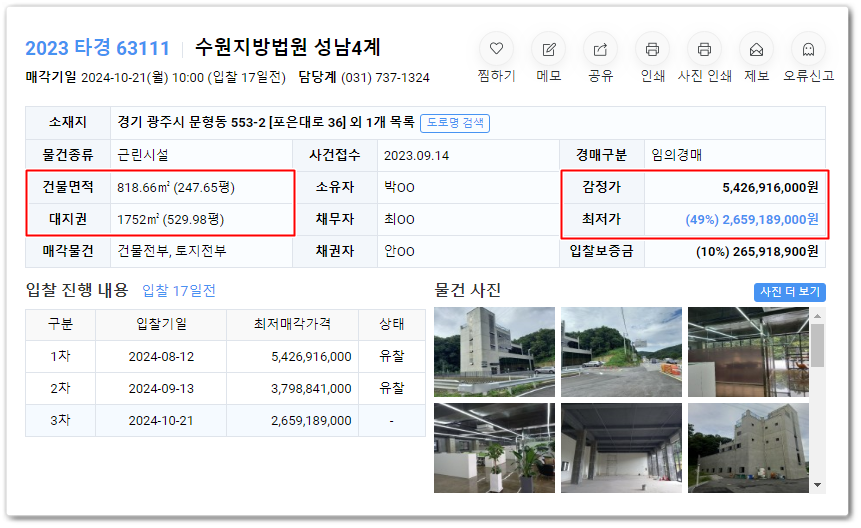Click the 최저매각가격 column header
Screen dimensions: 861x528
click(x=292, y=324)
